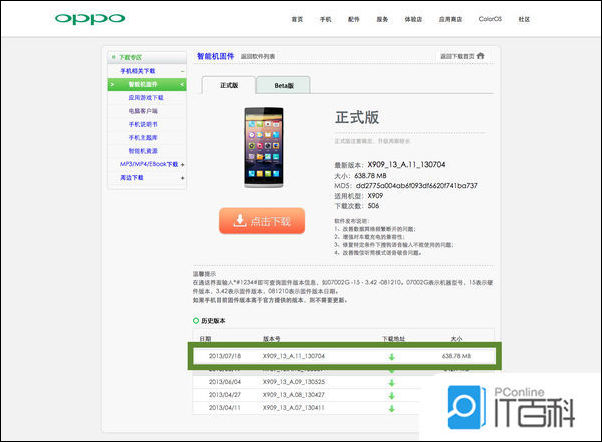
Task: Switch to the Beta版 tab
Action: point(284,85)
